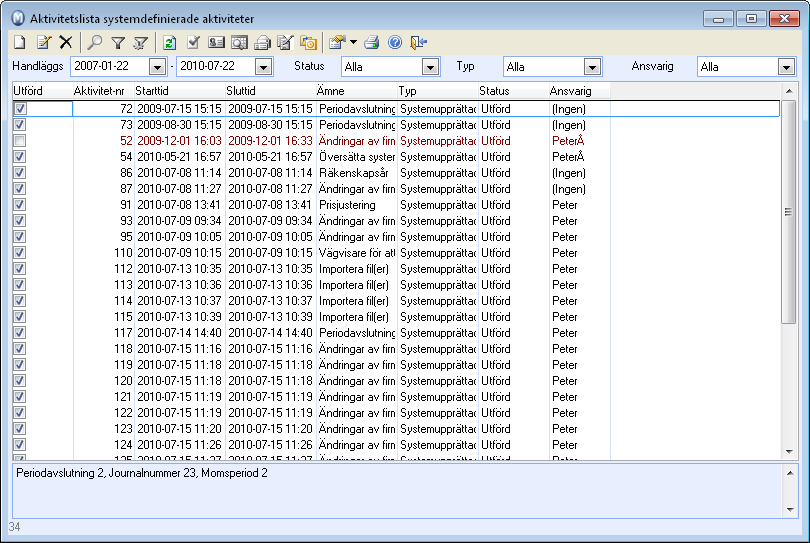The image size is (810, 543).
Task: Toggle Utförd checkbox for activity 72
Action: 20,108
